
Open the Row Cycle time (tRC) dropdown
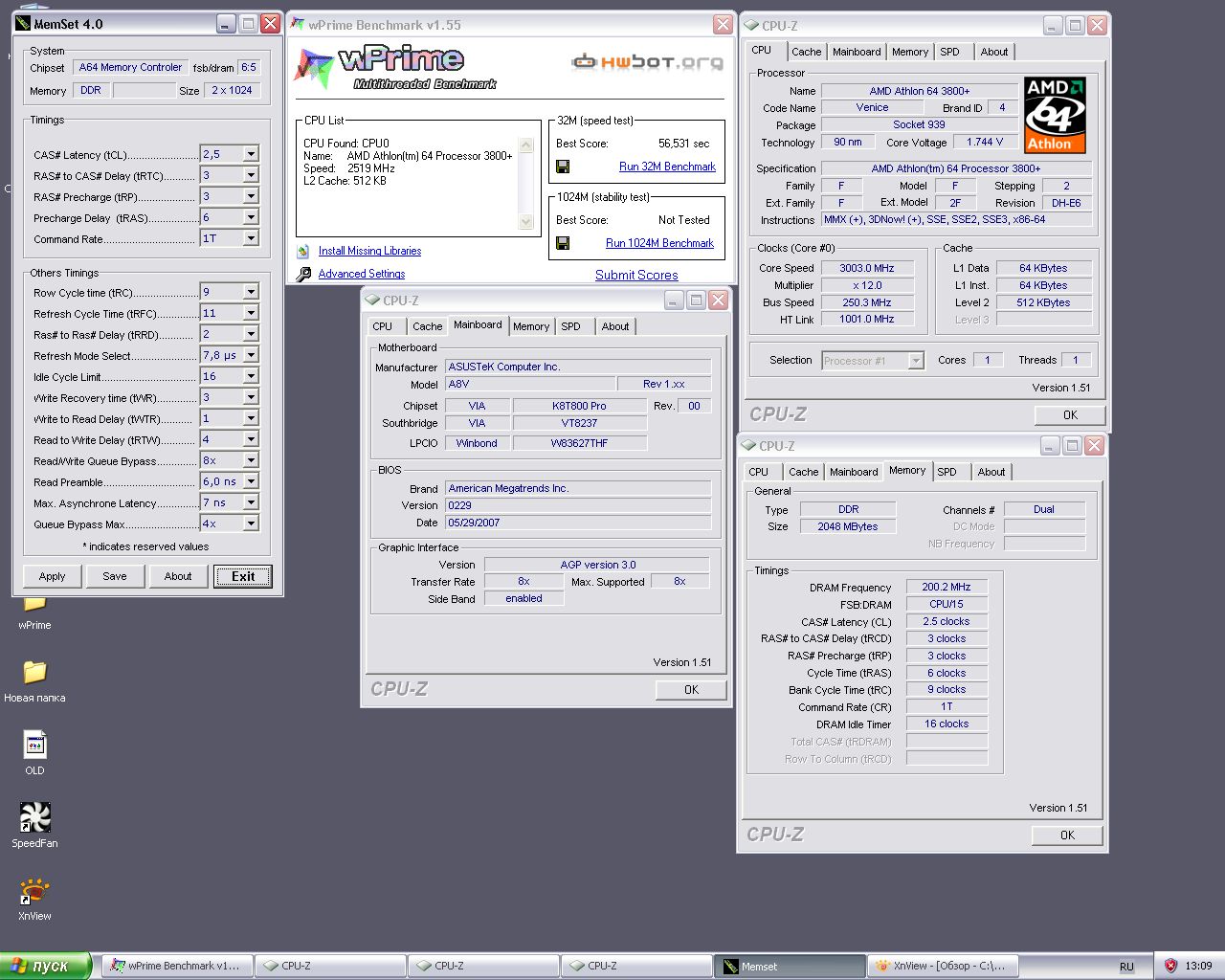(x=251, y=292)
